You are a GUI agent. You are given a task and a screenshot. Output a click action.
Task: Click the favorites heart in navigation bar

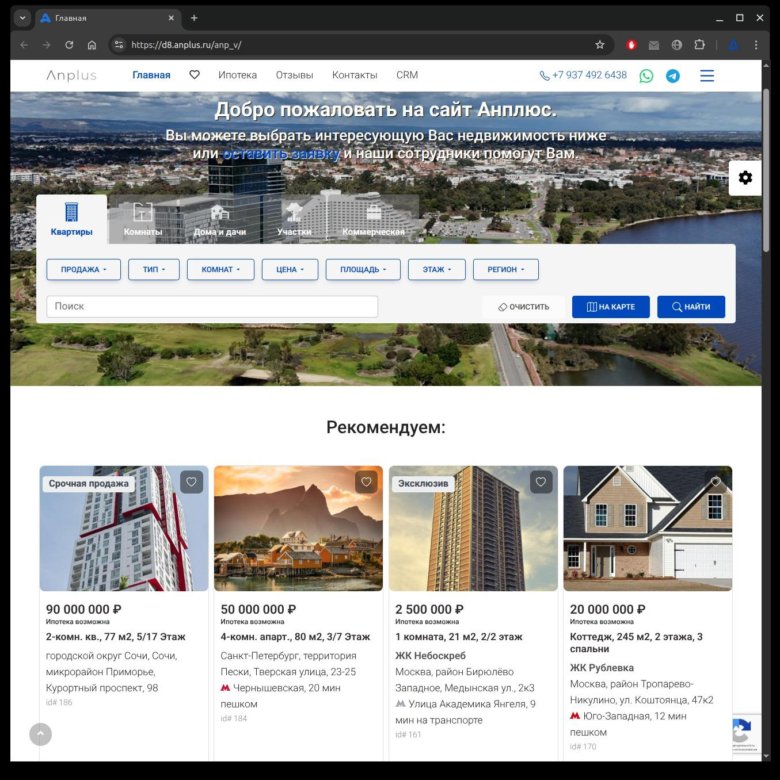click(x=194, y=75)
